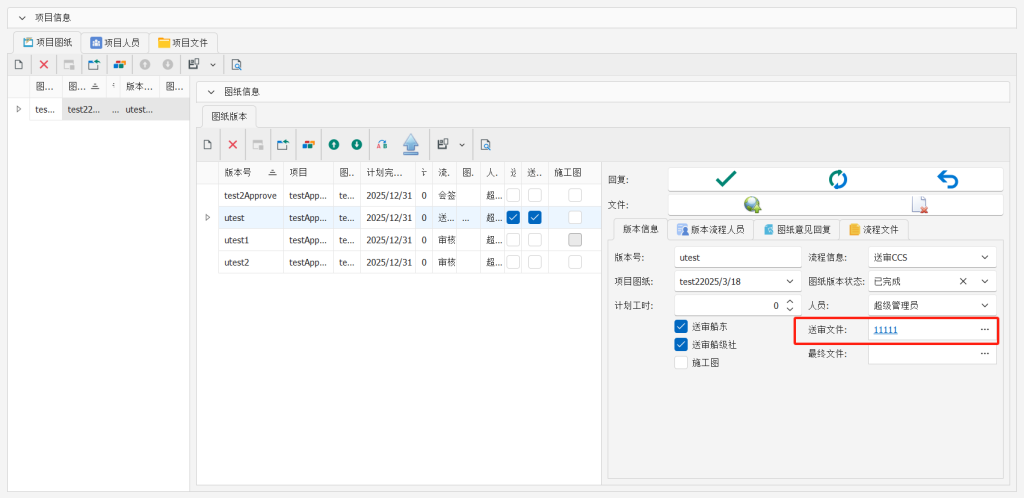Image resolution: width=1024 pixels, height=498 pixels.
Task: Increase 计划工时 with the up stepper arrow
Action: [x=789, y=301]
